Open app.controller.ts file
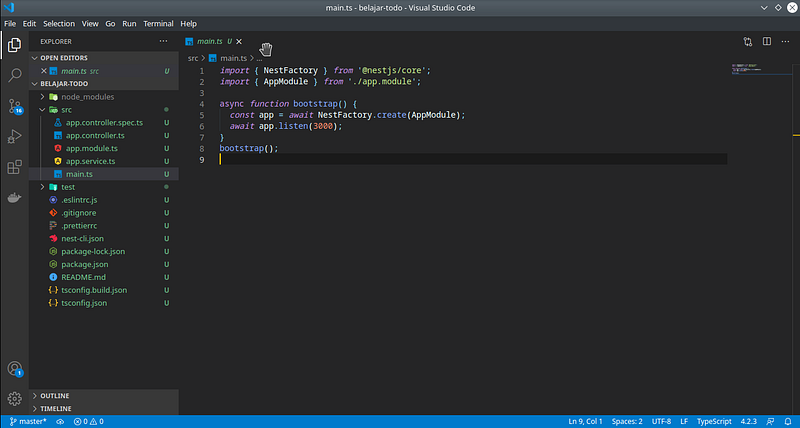The width and height of the screenshot is (800, 428). click(104, 135)
